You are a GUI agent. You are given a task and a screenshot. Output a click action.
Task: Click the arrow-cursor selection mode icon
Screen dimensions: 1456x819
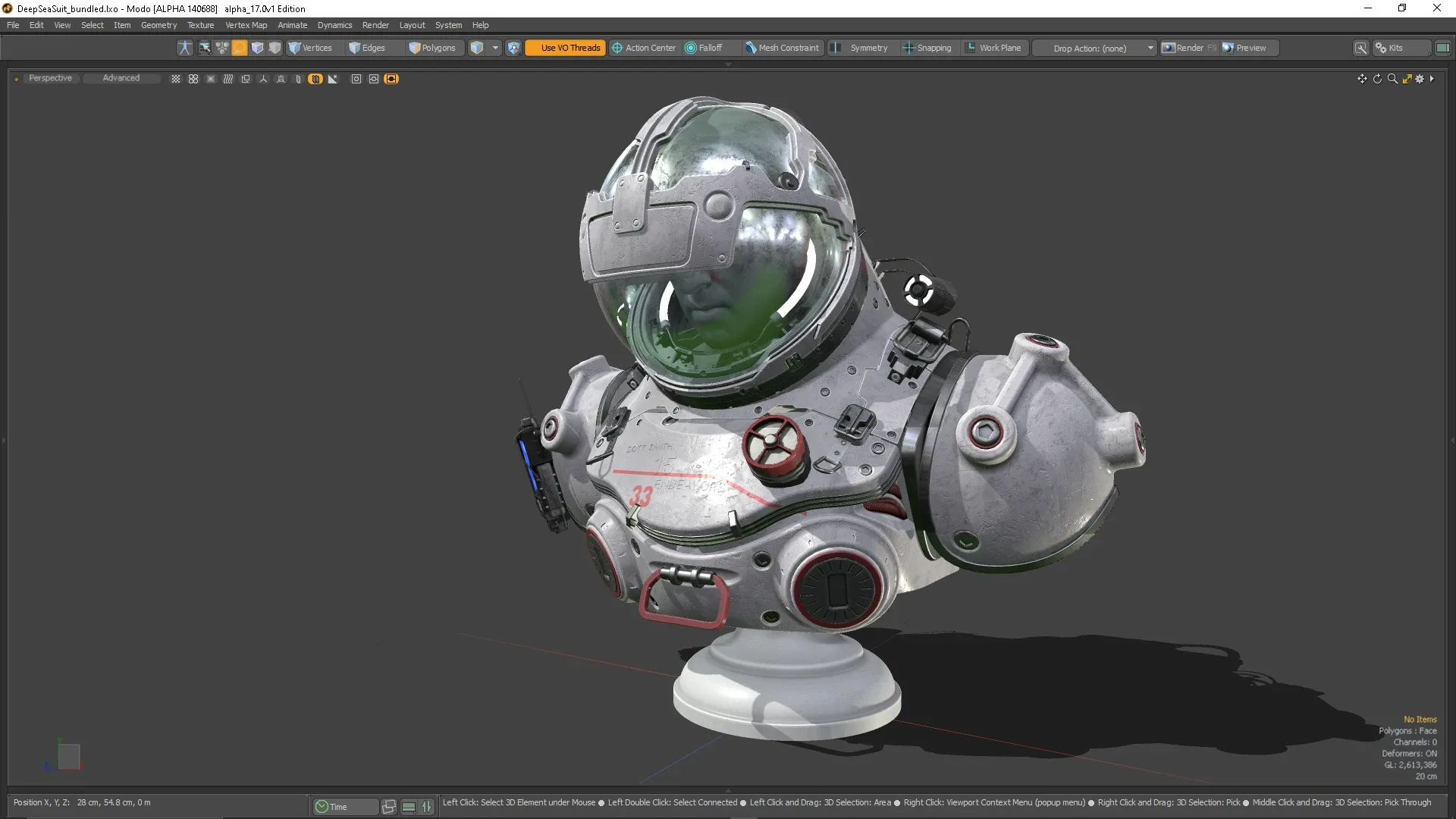click(205, 48)
